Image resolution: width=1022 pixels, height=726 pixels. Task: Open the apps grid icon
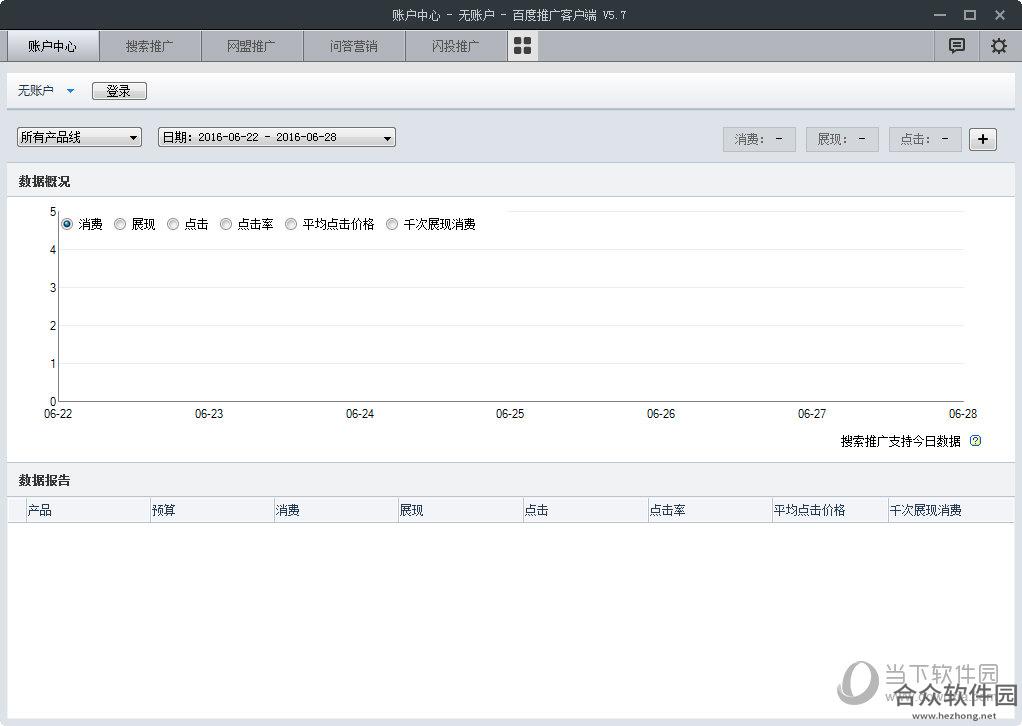tap(523, 46)
